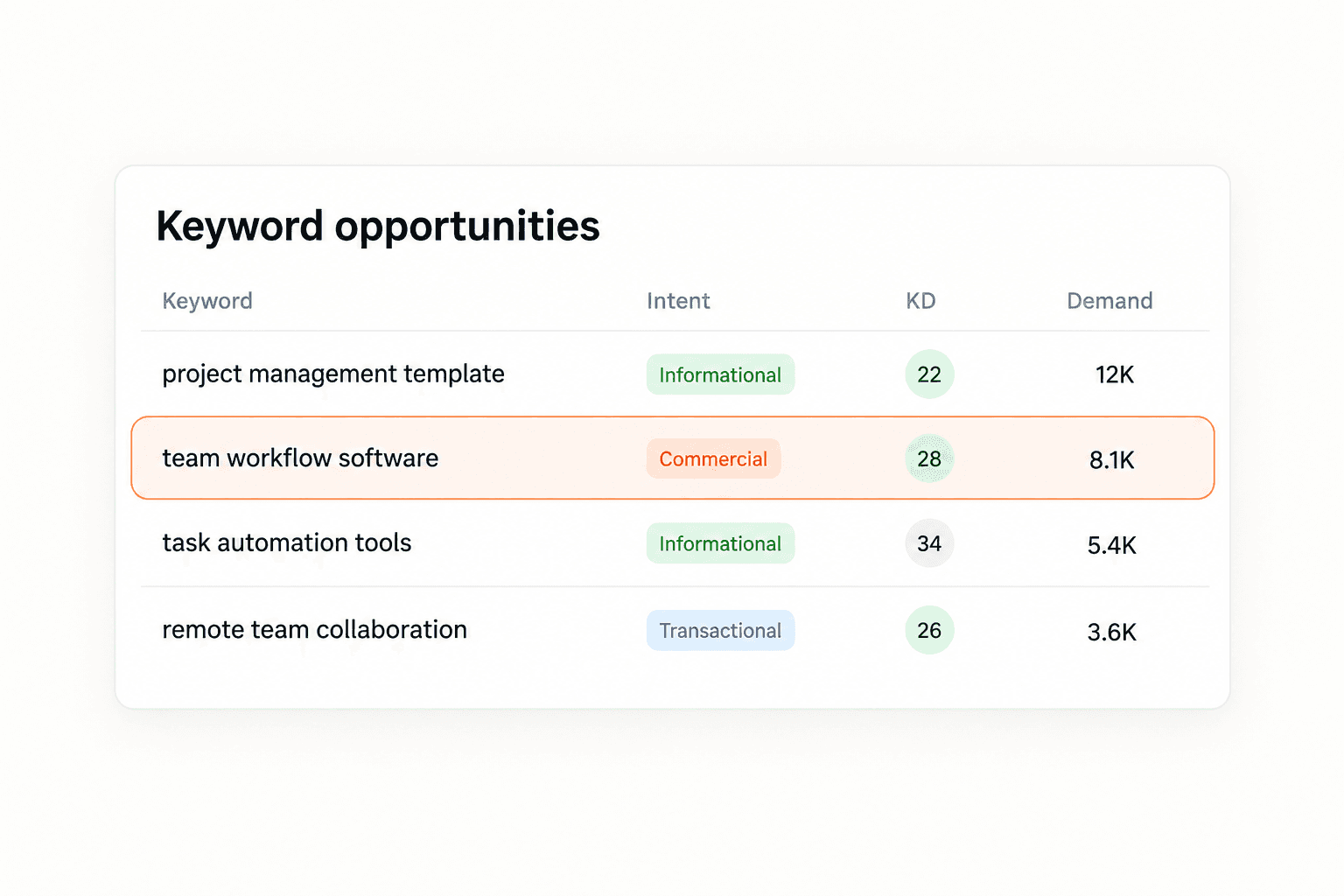Click the Informational tag for project management template
The image size is (1344, 896).
pyautogui.click(x=720, y=374)
